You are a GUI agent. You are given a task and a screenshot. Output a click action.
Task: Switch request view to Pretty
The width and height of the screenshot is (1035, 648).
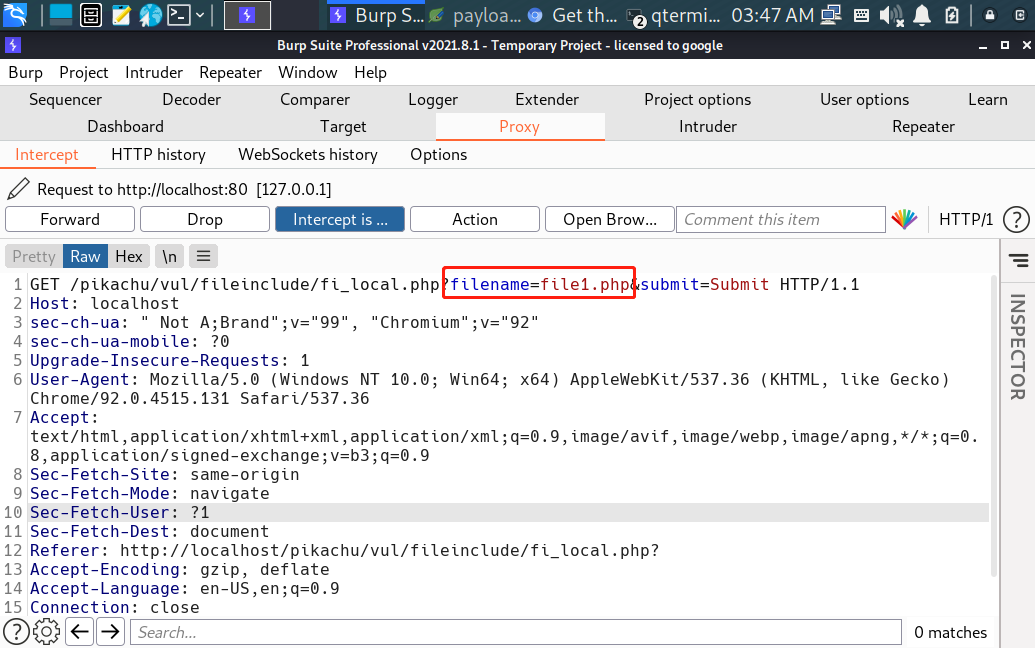(x=34, y=256)
